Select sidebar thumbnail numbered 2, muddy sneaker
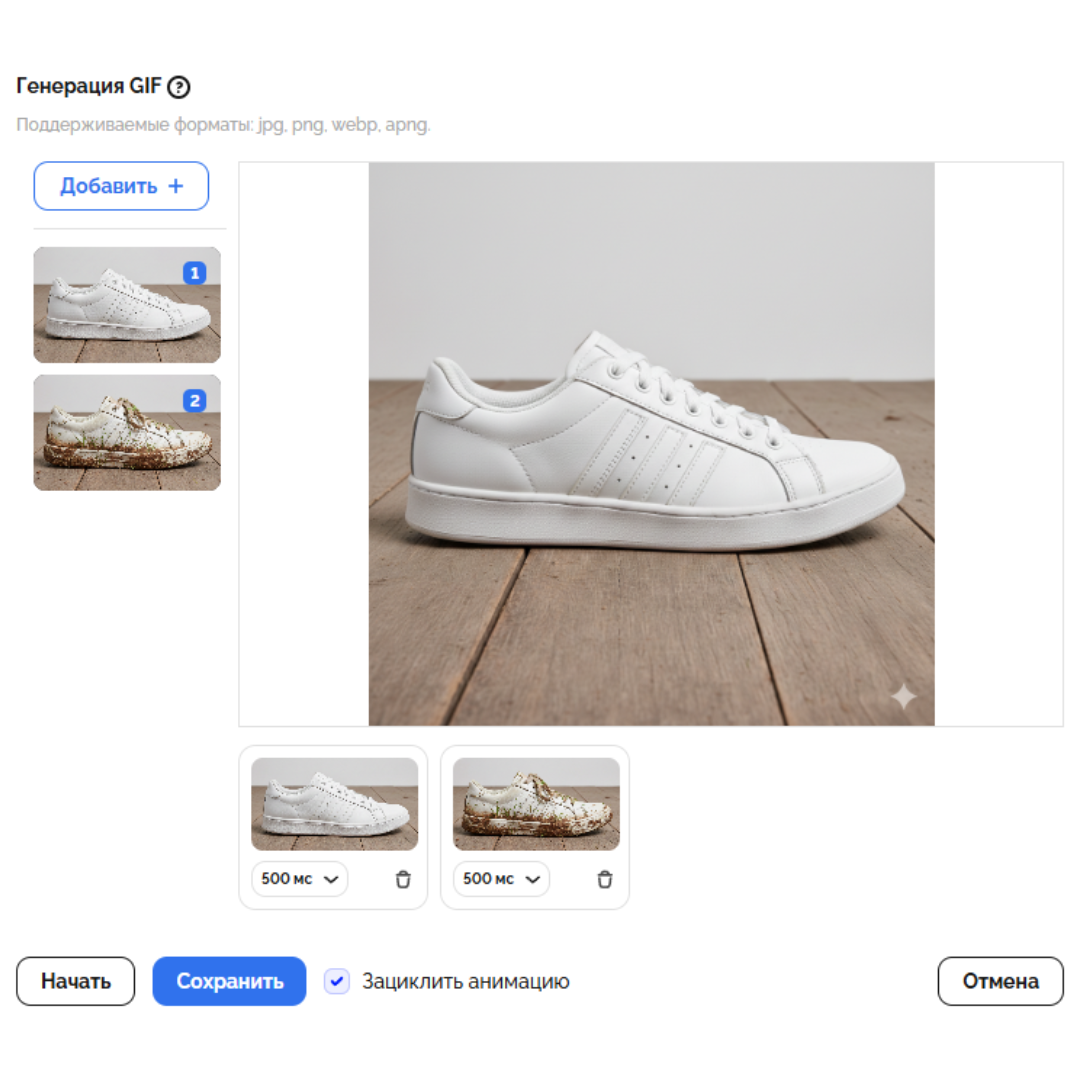 click(x=127, y=433)
